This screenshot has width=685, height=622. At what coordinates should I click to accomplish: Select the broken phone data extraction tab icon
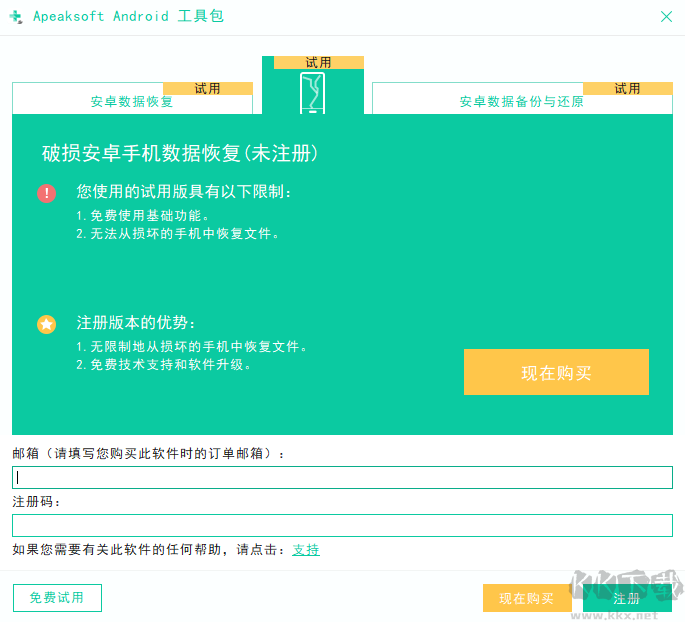[312, 93]
